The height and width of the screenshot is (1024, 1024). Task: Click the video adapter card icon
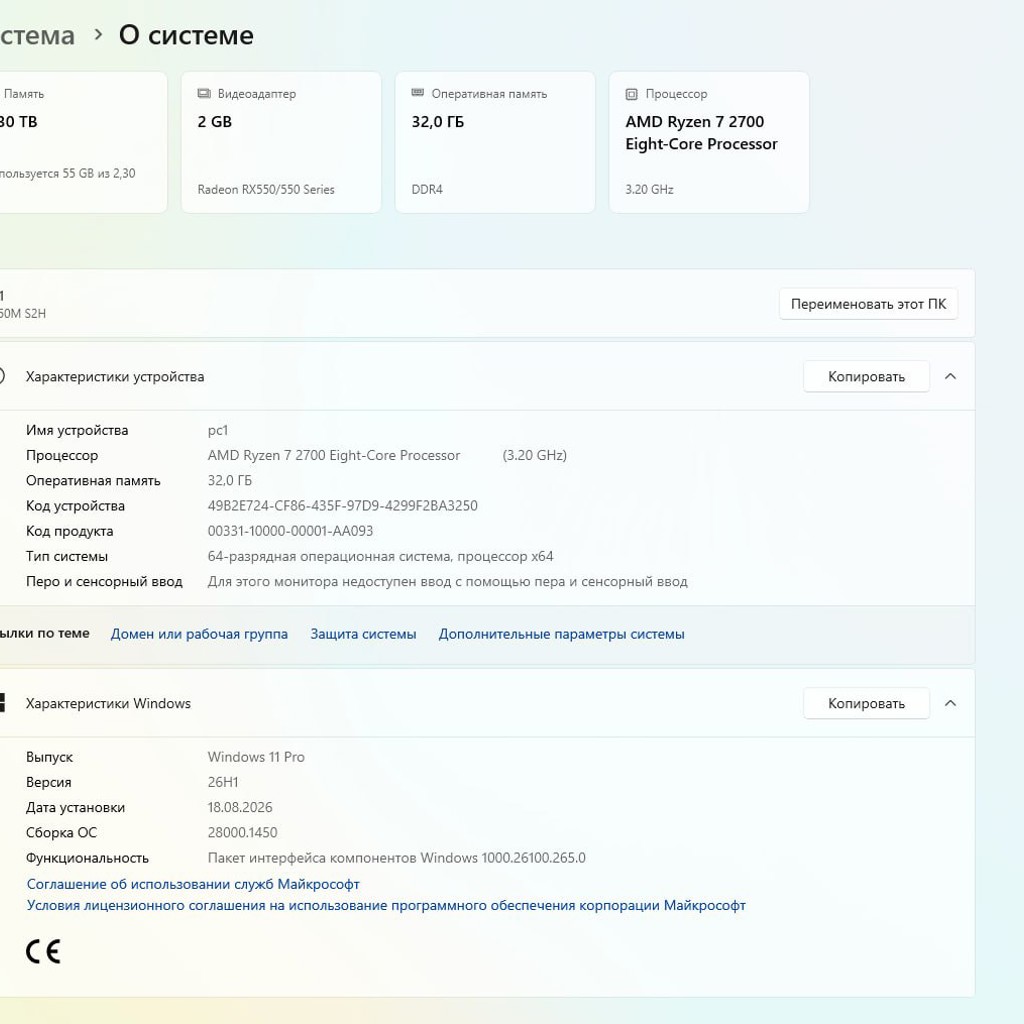pos(204,93)
